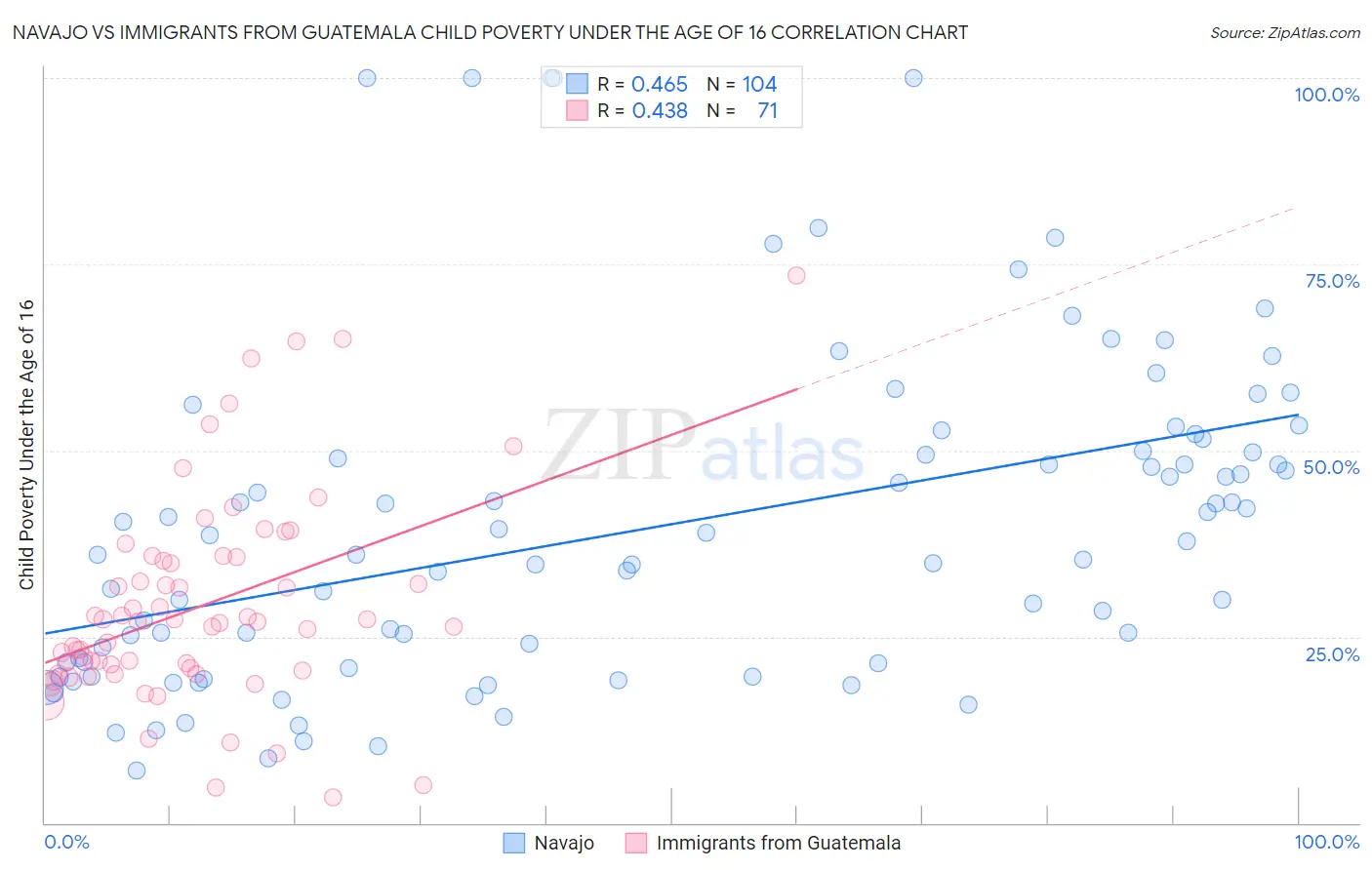Click the 100.0% y-axis label
The image size is (1372, 870).
(1327, 95)
